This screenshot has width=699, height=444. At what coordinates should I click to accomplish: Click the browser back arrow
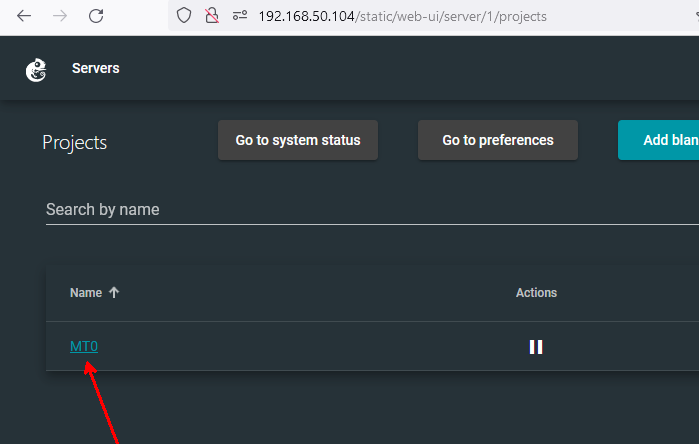coord(24,16)
